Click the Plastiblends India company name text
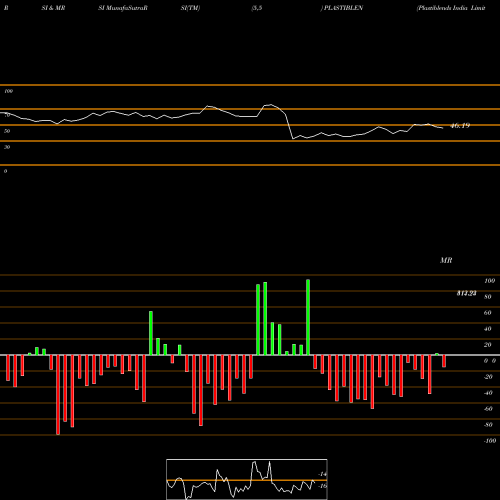Image resolution: width=500 pixels, height=500 pixels. click(x=451, y=8)
